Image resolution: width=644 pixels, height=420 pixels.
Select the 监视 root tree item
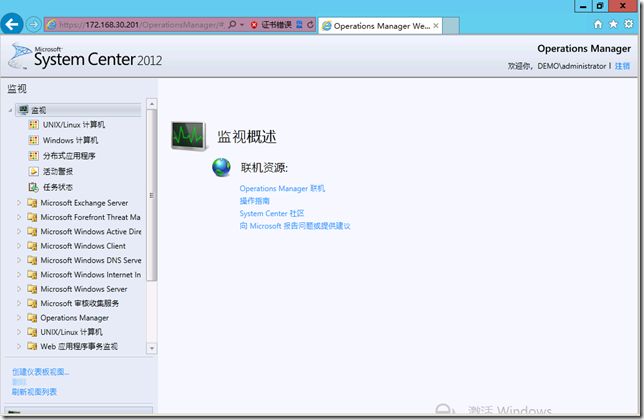coord(78,110)
